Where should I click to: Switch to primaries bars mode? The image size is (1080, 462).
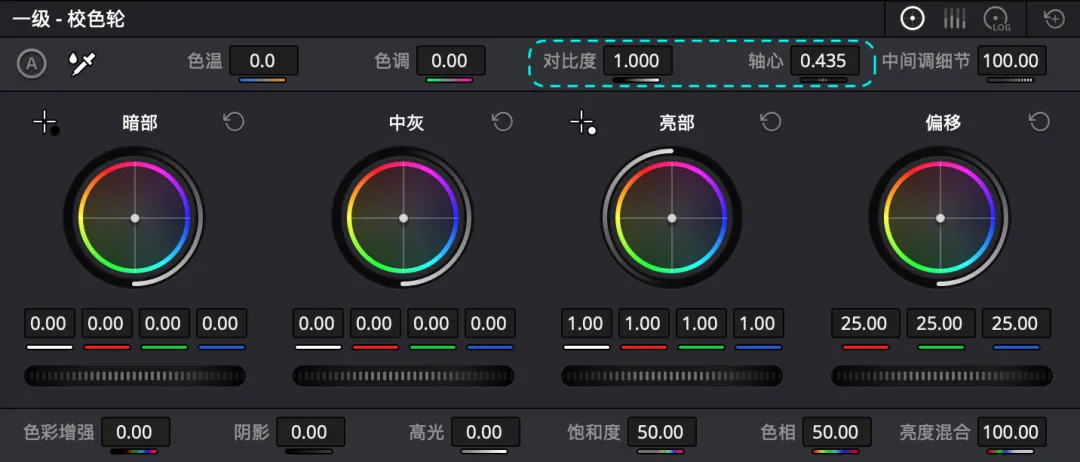[954, 18]
